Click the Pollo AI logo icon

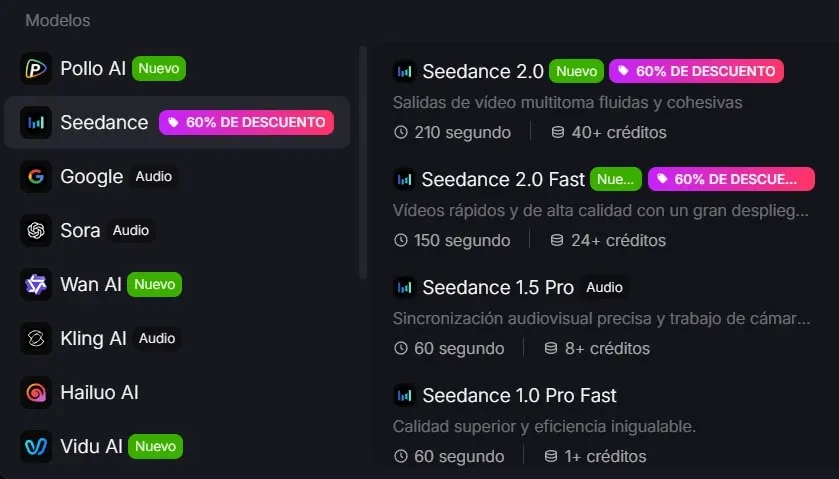[x=36, y=69]
